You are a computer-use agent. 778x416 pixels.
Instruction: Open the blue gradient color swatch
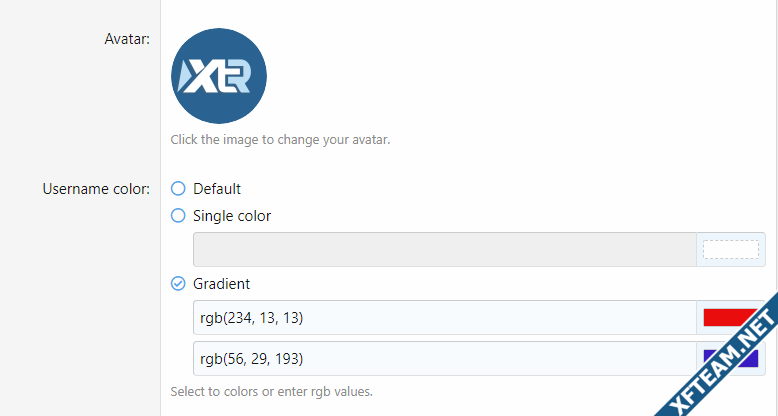click(x=731, y=358)
